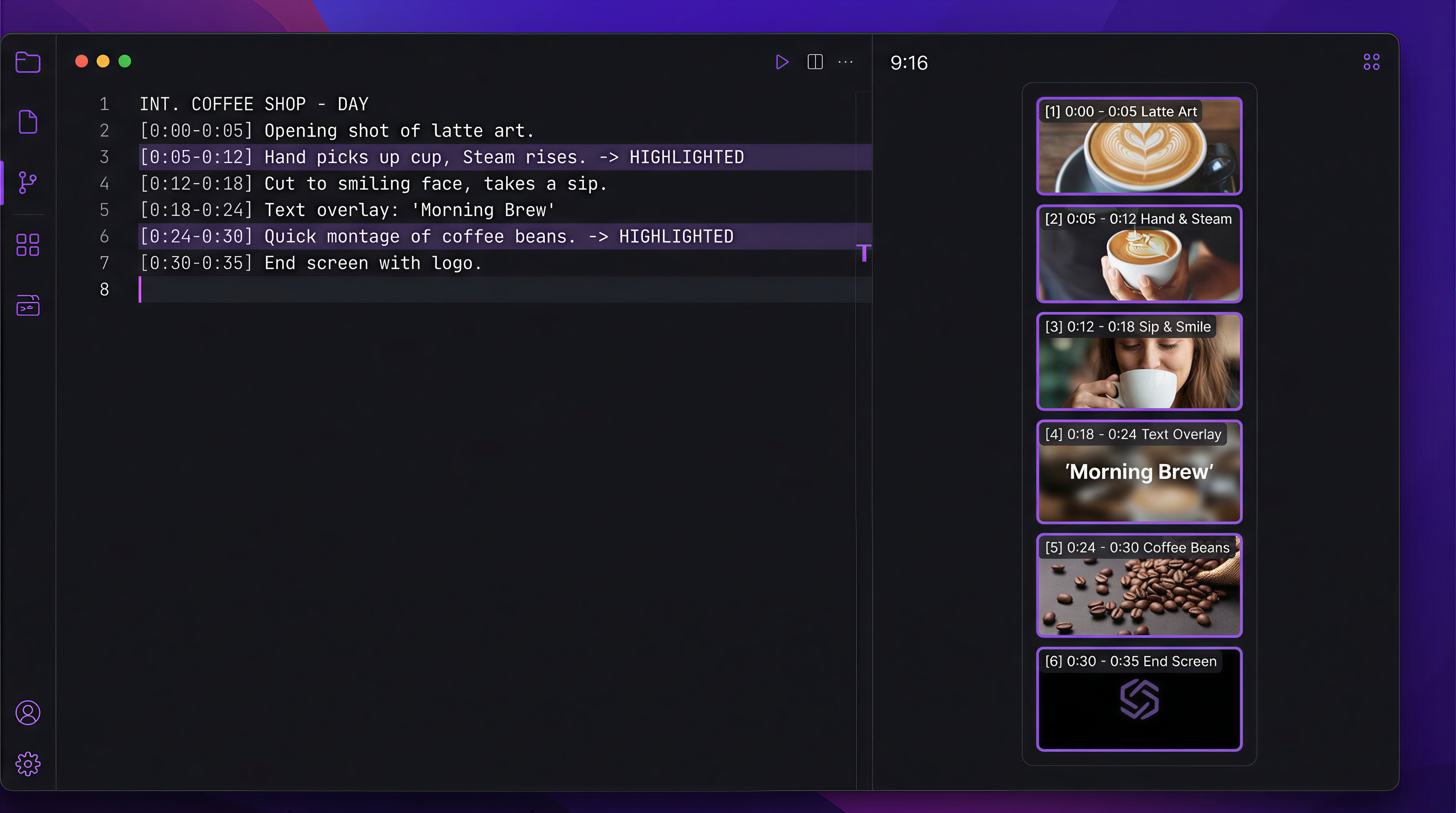Open the source control branch icon
The width and height of the screenshot is (1456, 813).
tap(28, 182)
